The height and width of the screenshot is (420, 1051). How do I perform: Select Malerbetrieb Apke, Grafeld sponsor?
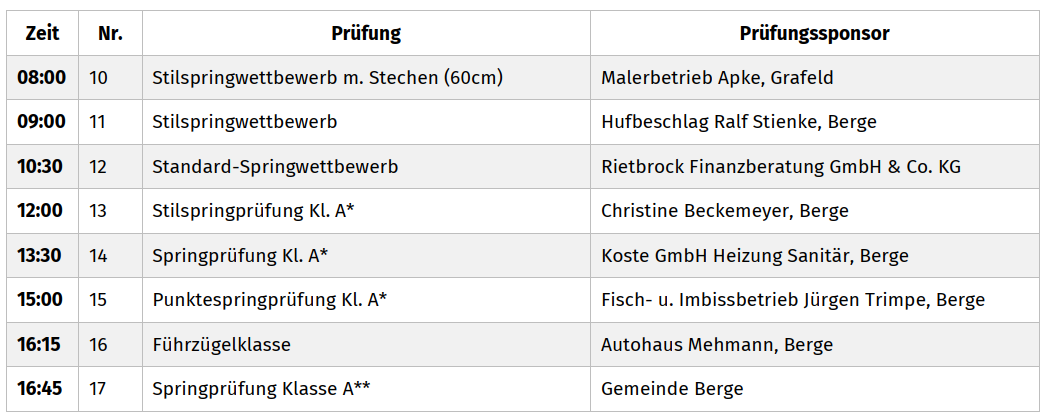click(717, 78)
